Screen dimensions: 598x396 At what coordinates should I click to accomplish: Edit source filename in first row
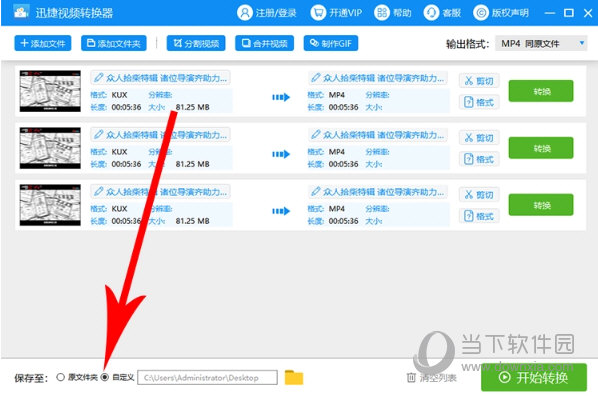(x=160, y=78)
